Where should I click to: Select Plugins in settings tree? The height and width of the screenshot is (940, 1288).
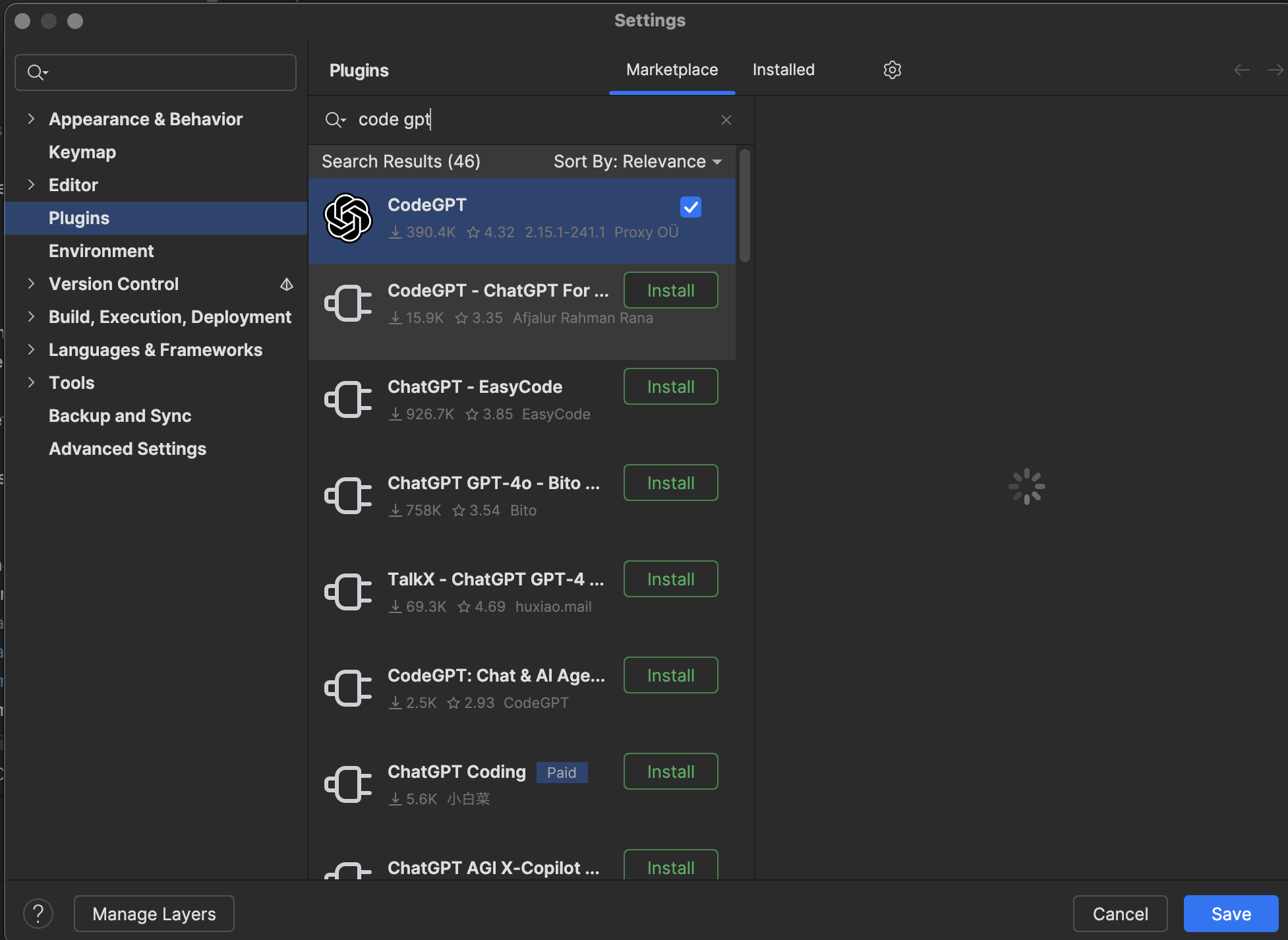click(156, 218)
